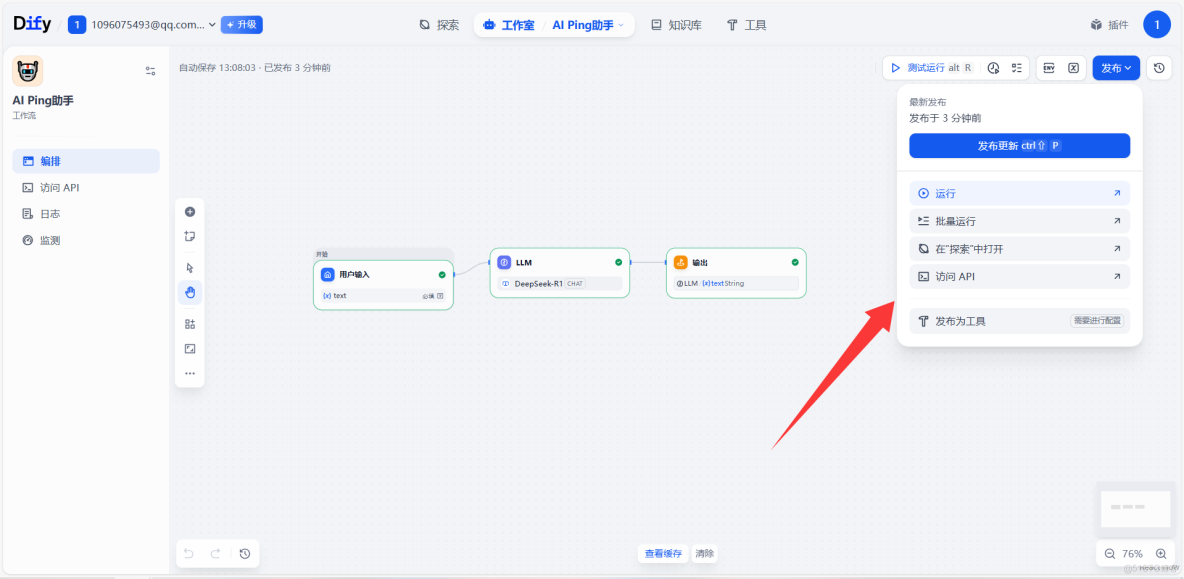Click the organize nodes layout icon
1184x579 pixels.
(190, 323)
